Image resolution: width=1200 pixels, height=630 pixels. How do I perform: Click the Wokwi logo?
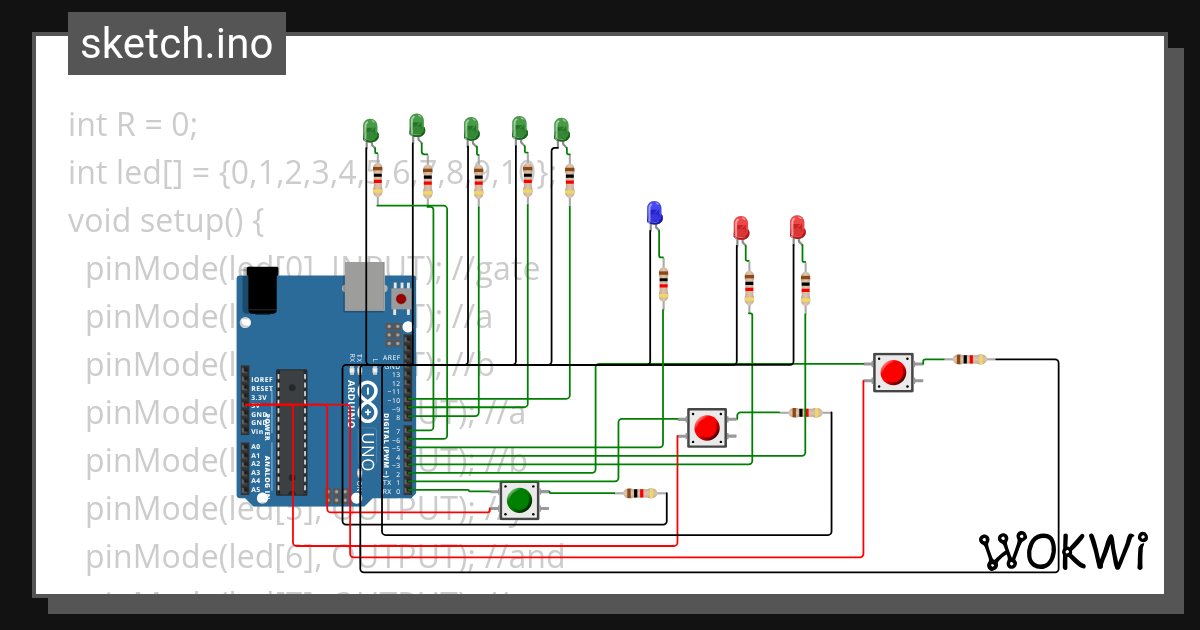(1062, 551)
